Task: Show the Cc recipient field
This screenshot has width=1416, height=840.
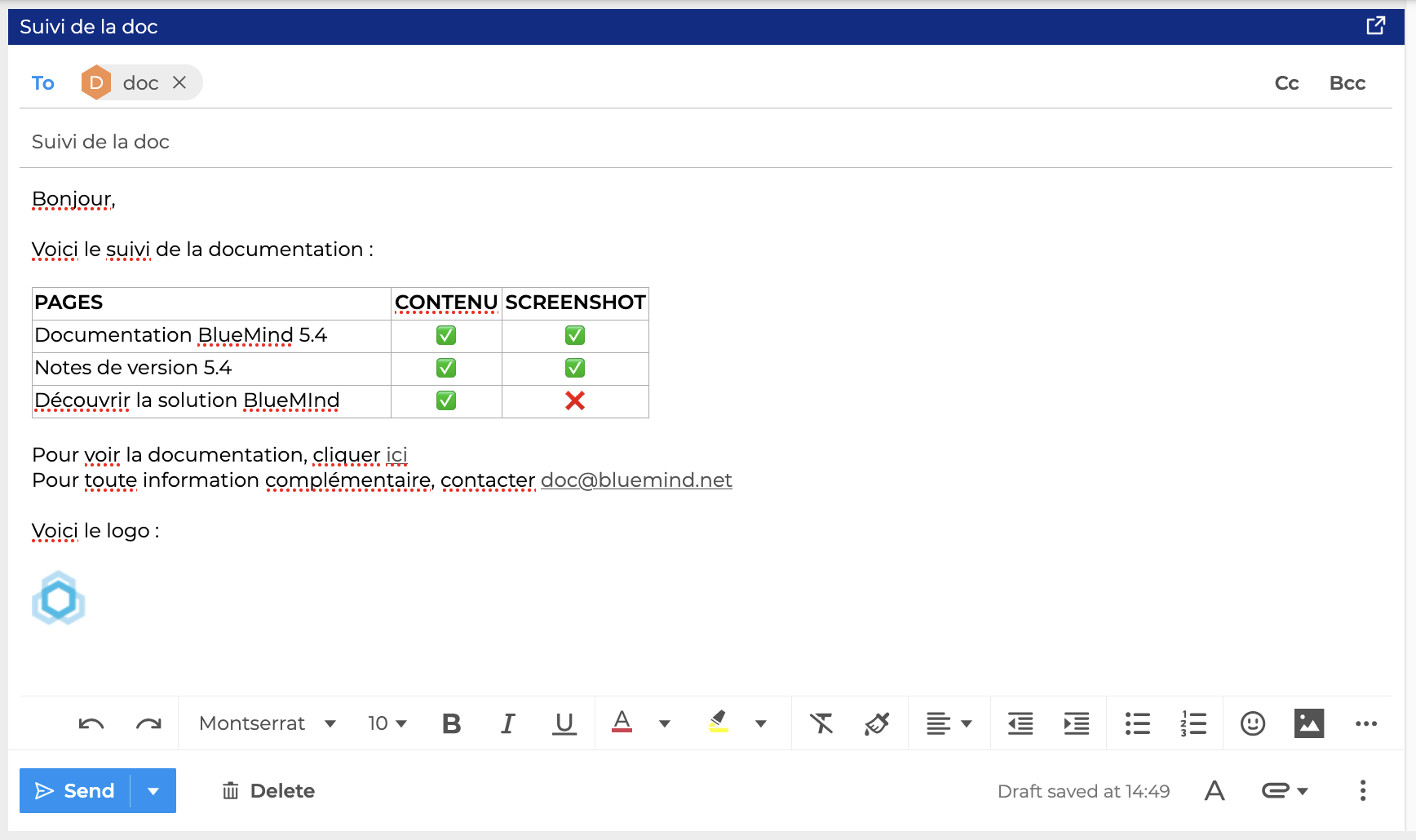Action: click(1286, 83)
